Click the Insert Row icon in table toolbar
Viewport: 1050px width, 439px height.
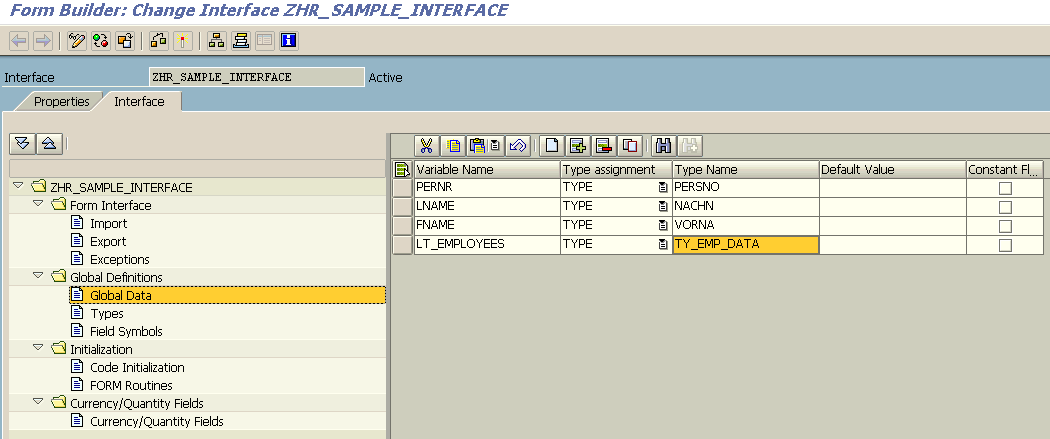tap(578, 146)
